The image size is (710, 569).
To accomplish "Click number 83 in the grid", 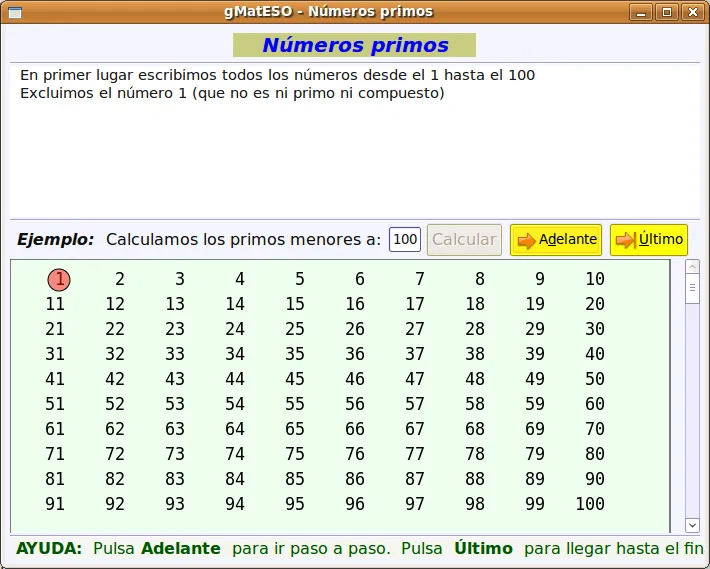I will point(175,478).
